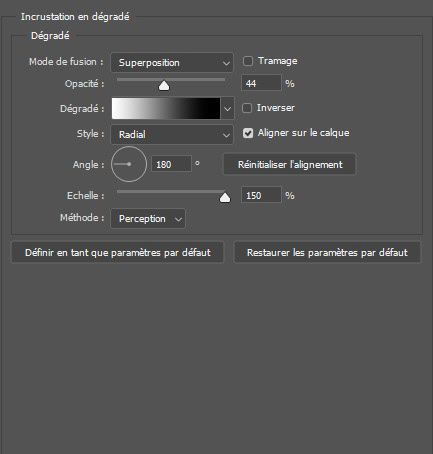Click the Opacité percentage field showing 44
Image resolution: width=433 pixels, height=454 pixels.
tap(261, 83)
